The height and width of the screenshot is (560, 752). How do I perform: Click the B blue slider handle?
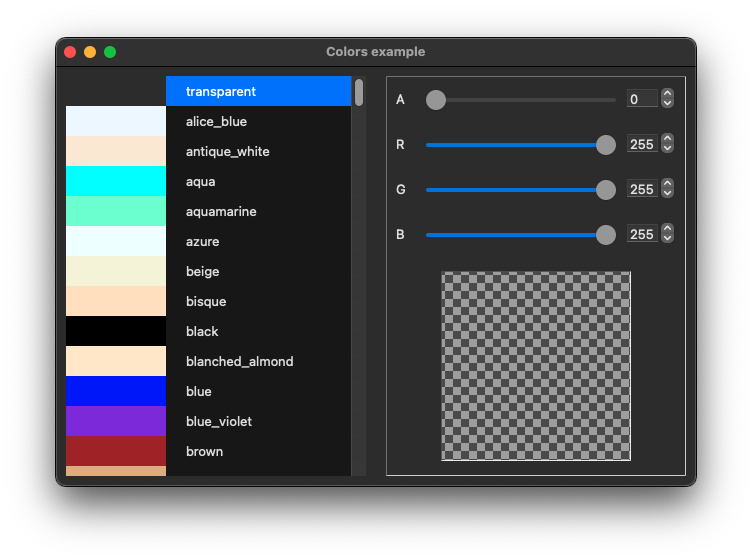(606, 235)
